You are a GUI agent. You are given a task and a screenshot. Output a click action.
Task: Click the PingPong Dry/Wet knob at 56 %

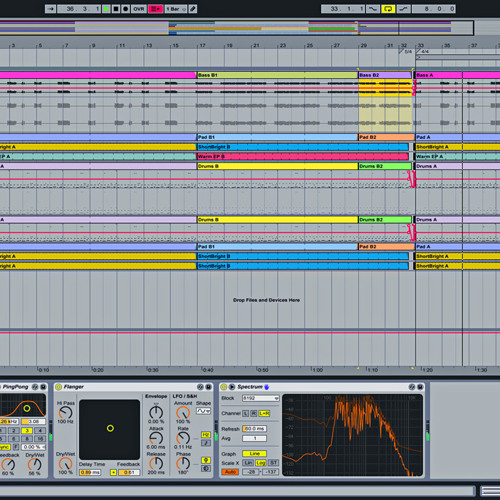pyautogui.click(x=34, y=464)
